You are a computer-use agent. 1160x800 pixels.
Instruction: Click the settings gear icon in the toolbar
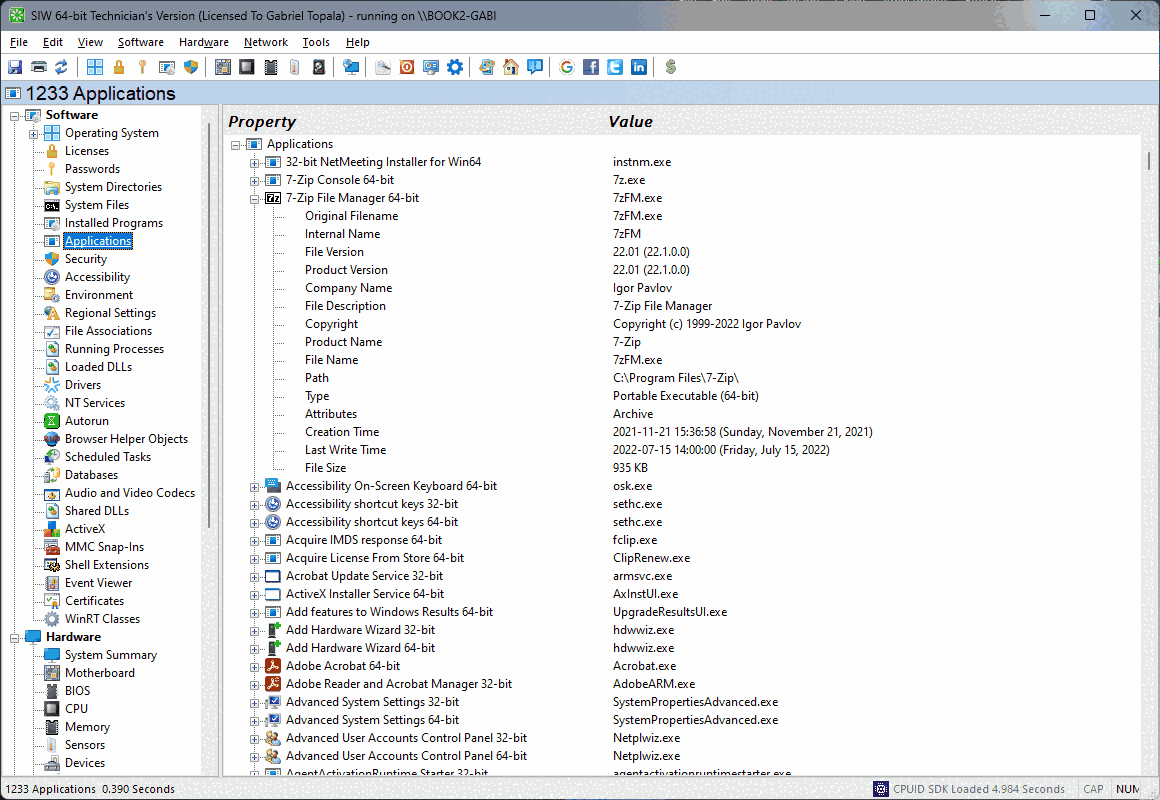455,67
